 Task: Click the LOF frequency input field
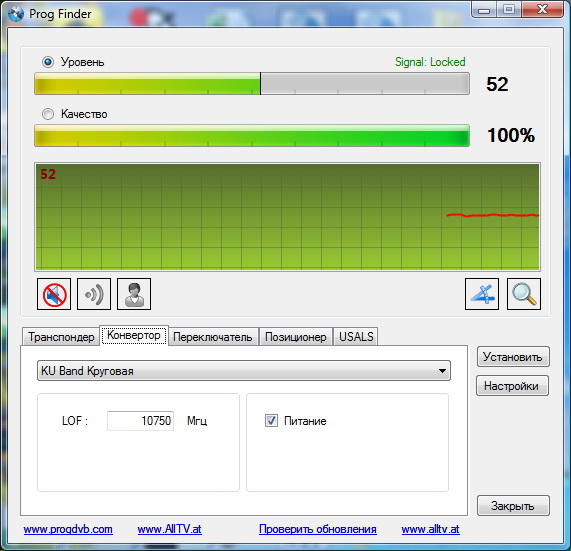140,421
